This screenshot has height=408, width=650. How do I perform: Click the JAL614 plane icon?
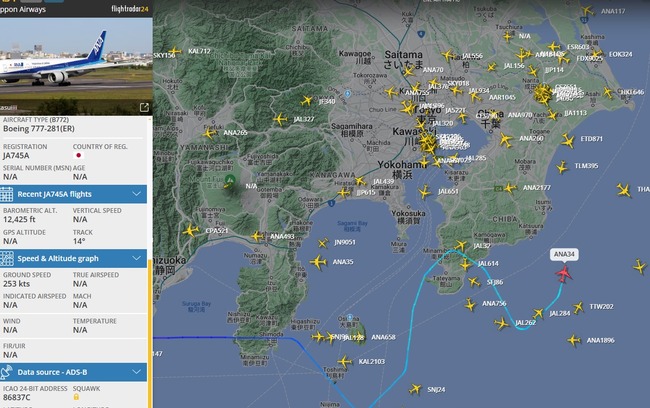tap(466, 264)
